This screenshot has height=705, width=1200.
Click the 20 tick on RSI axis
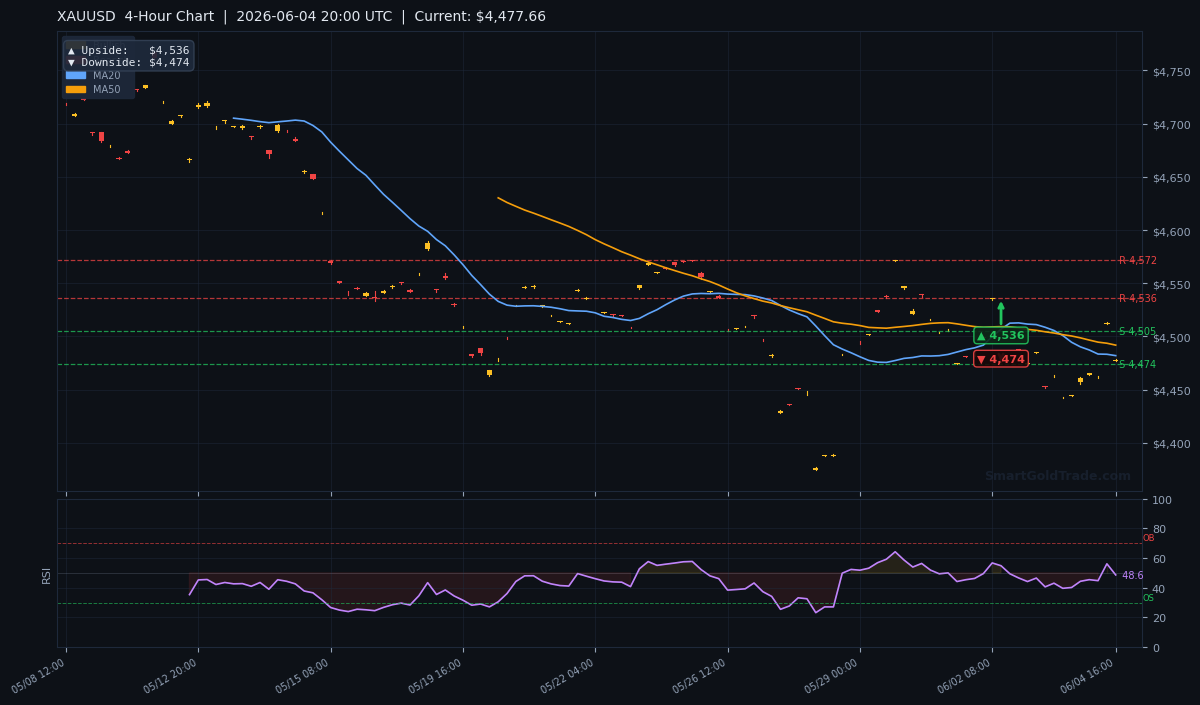(x=1159, y=618)
